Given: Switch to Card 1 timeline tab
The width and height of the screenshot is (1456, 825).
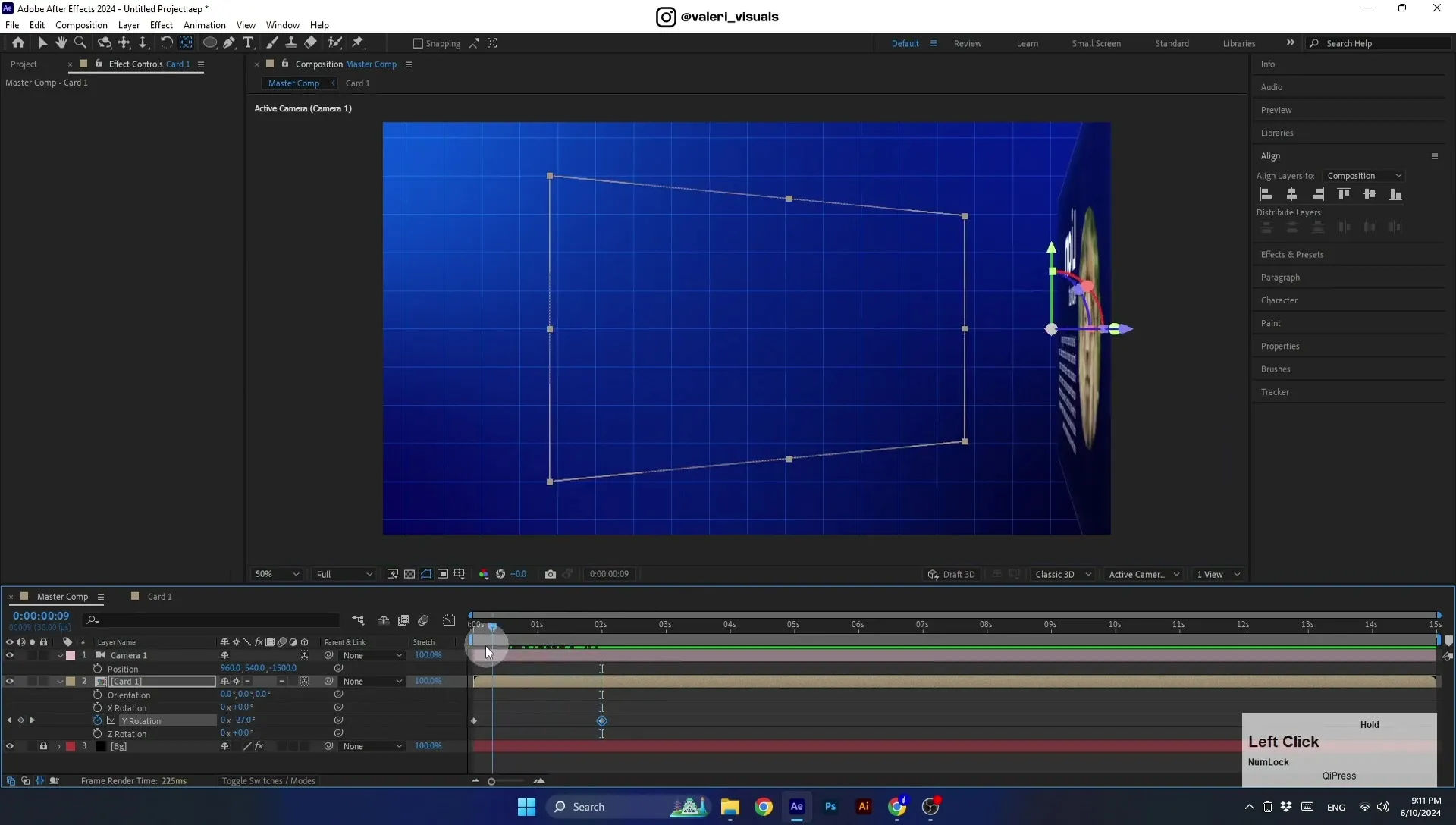Looking at the screenshot, I should point(159,597).
